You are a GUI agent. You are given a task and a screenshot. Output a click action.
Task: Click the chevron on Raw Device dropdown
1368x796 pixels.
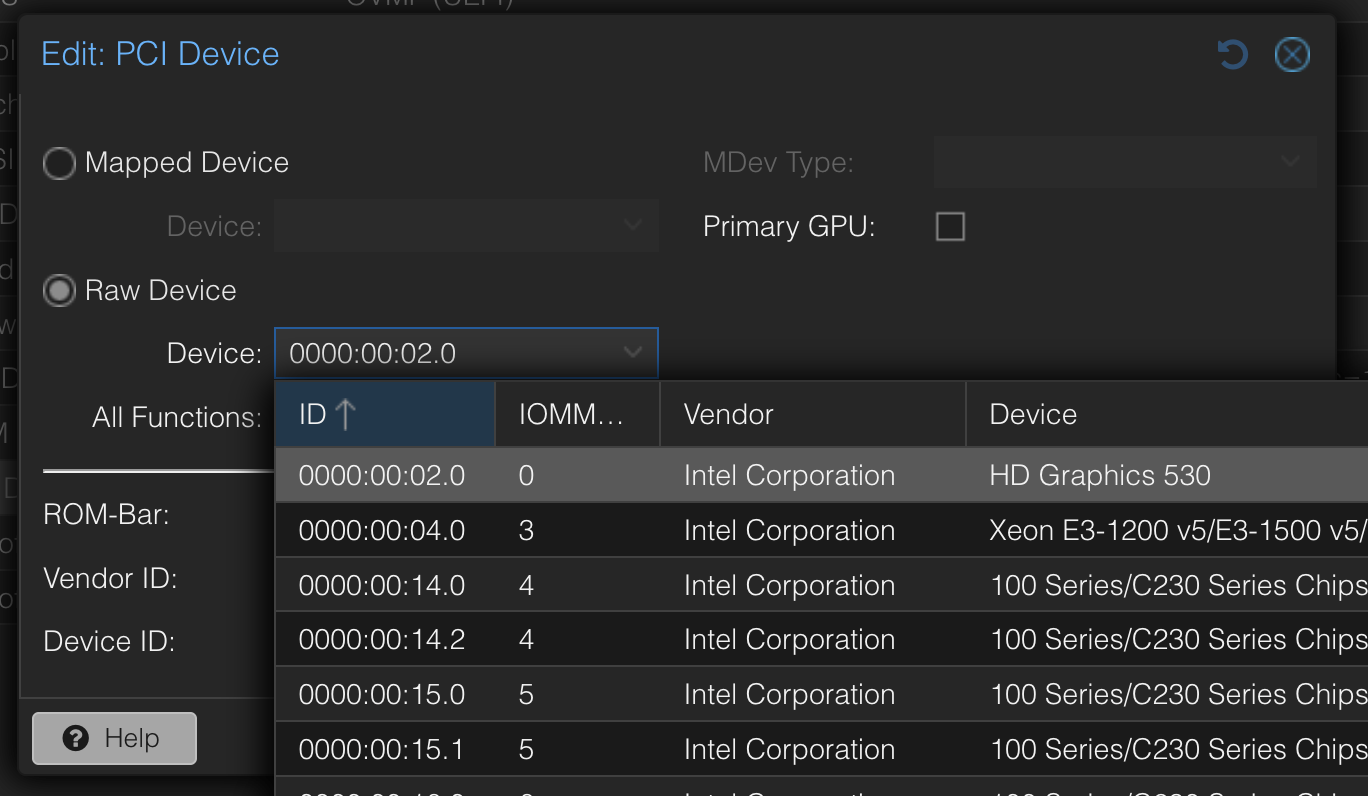[632, 352]
